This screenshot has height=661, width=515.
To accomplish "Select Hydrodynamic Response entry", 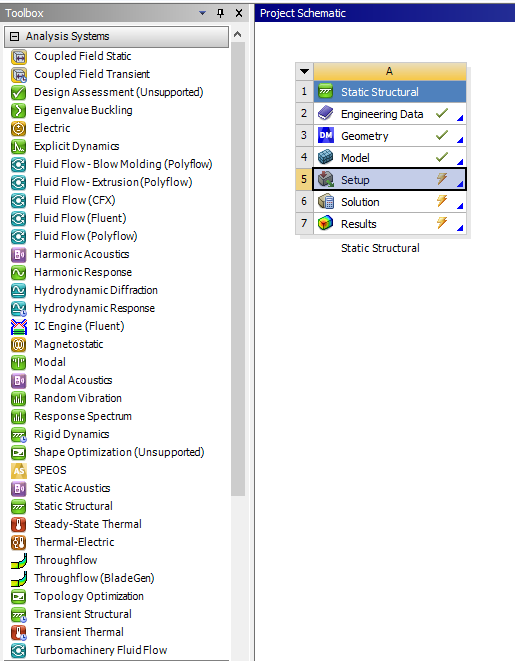I will click(x=94, y=308).
